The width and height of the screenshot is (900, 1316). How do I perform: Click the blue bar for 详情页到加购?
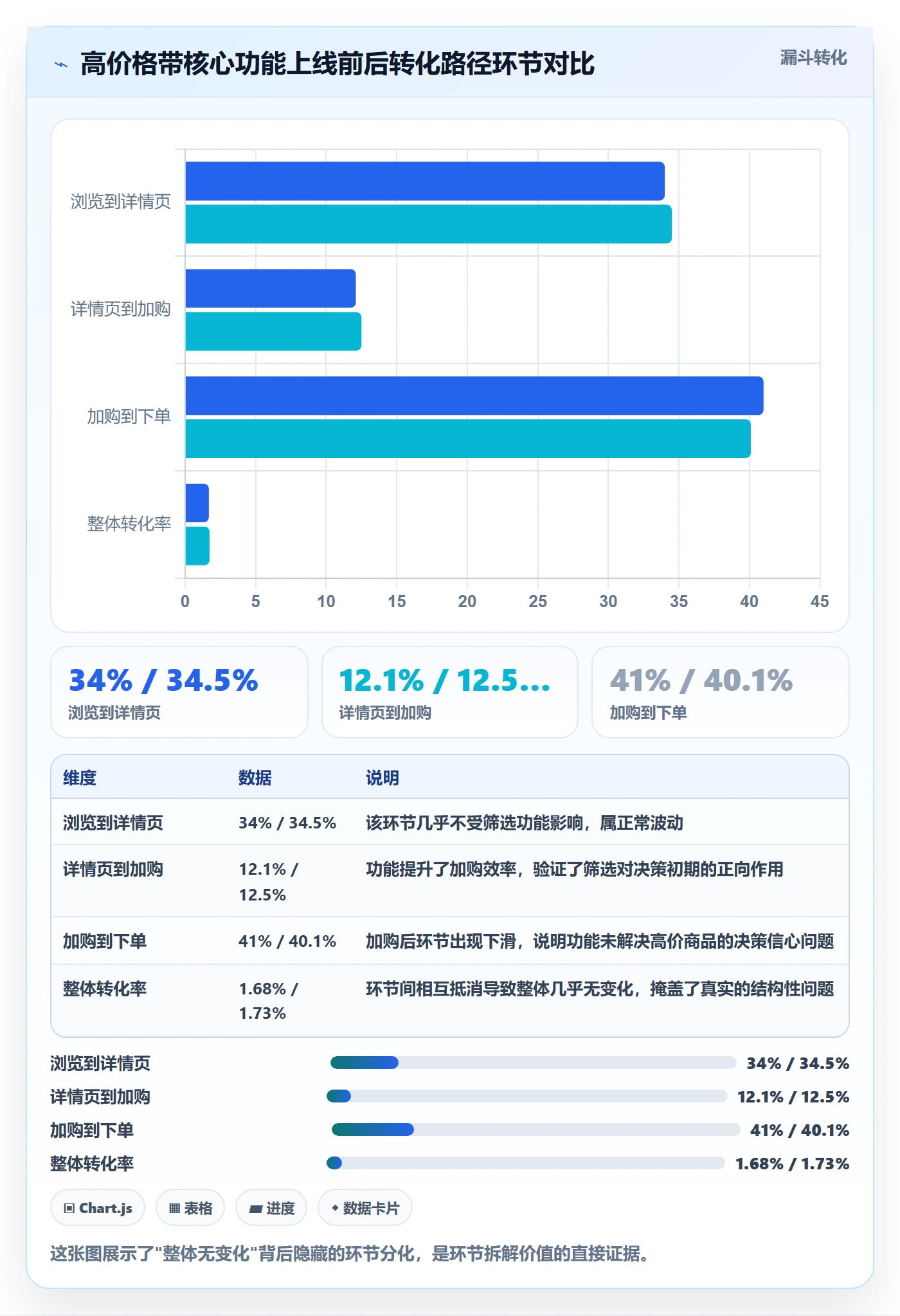pos(271,288)
